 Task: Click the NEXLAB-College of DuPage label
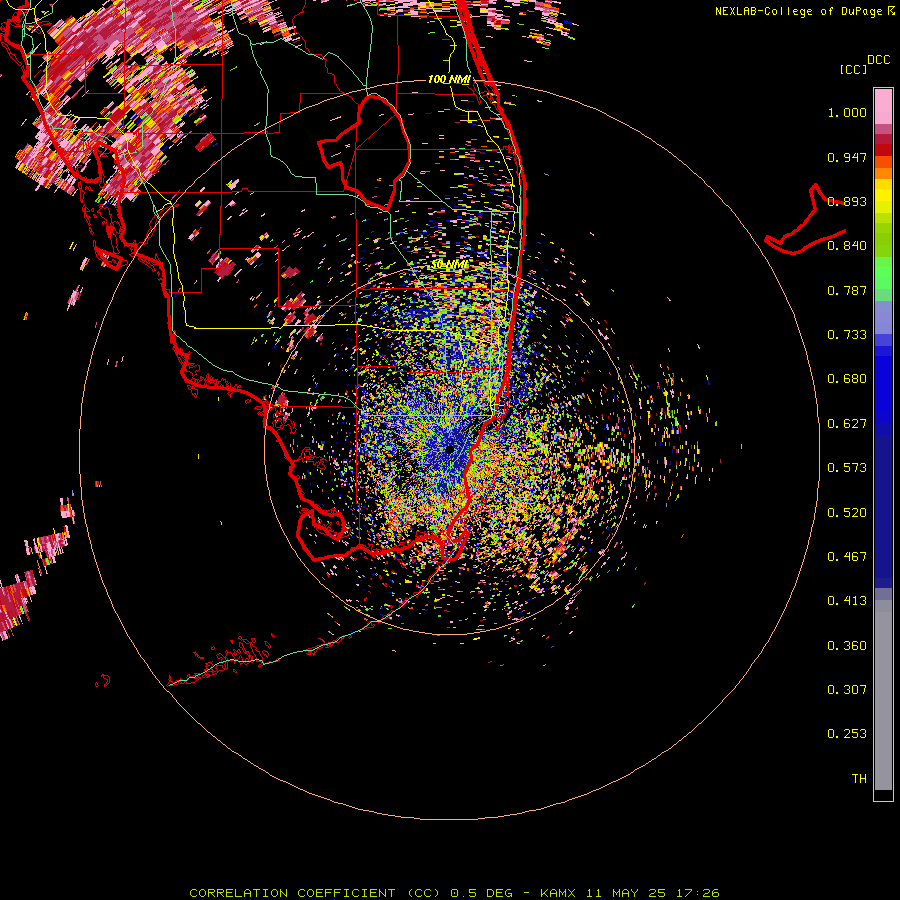point(800,11)
